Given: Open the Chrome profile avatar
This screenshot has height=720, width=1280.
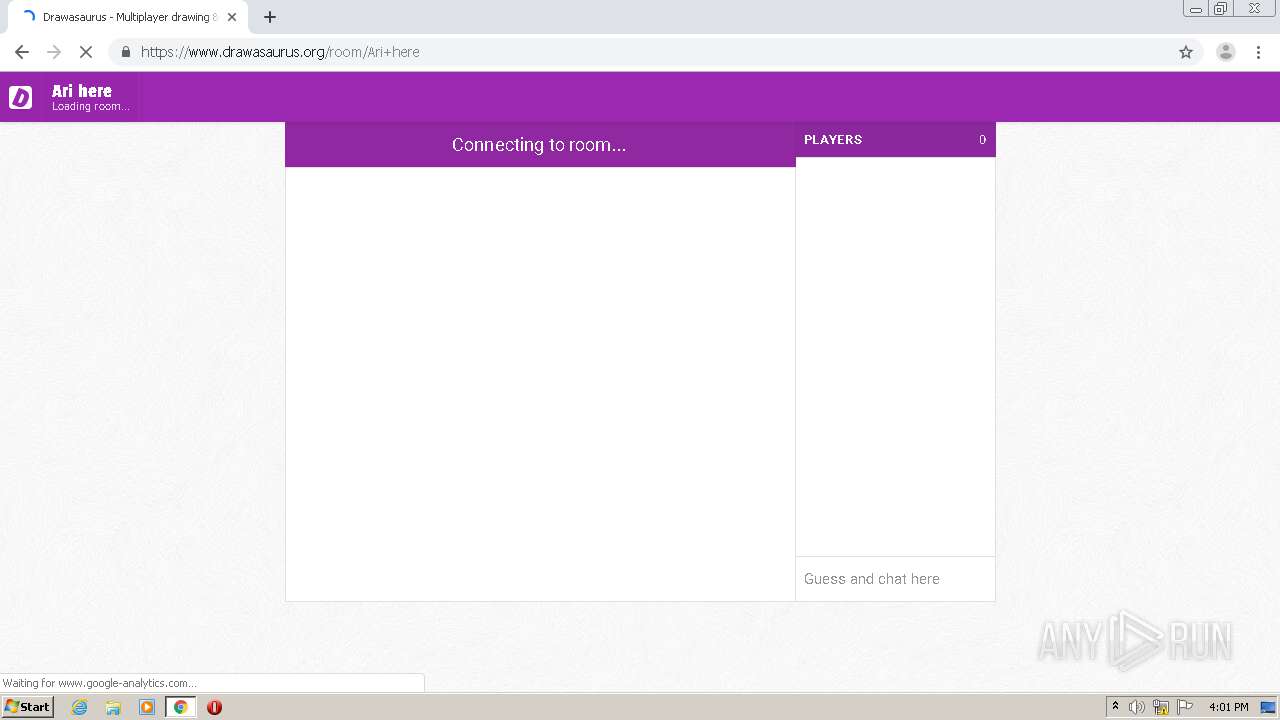Looking at the screenshot, I should pos(1225,52).
